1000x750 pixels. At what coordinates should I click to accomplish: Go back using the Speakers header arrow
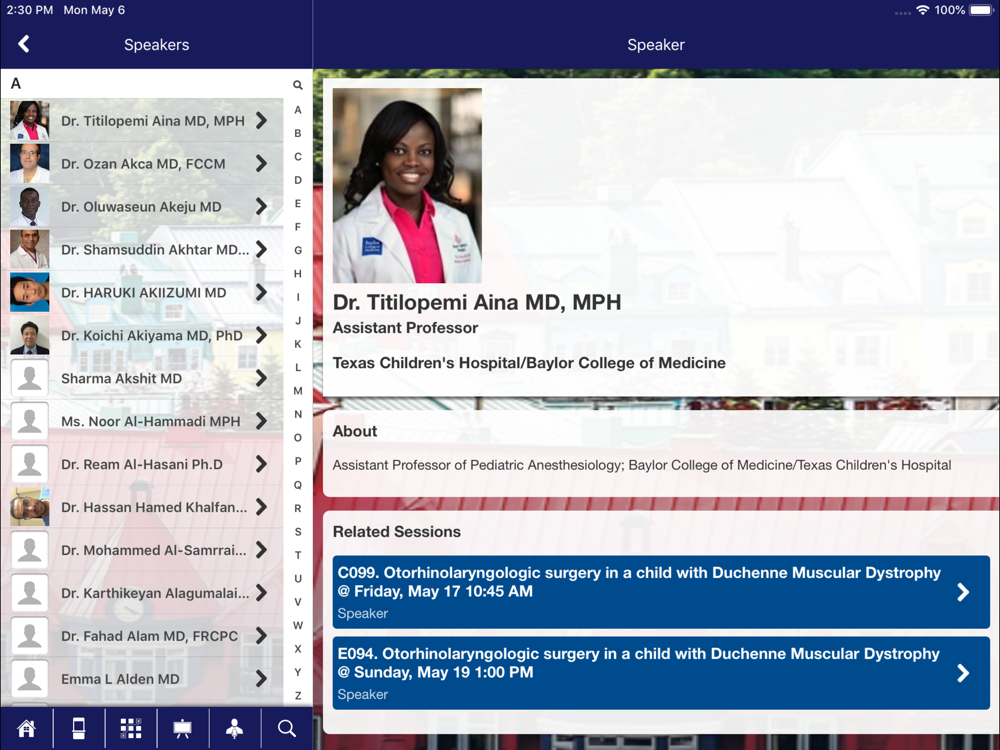(24, 44)
